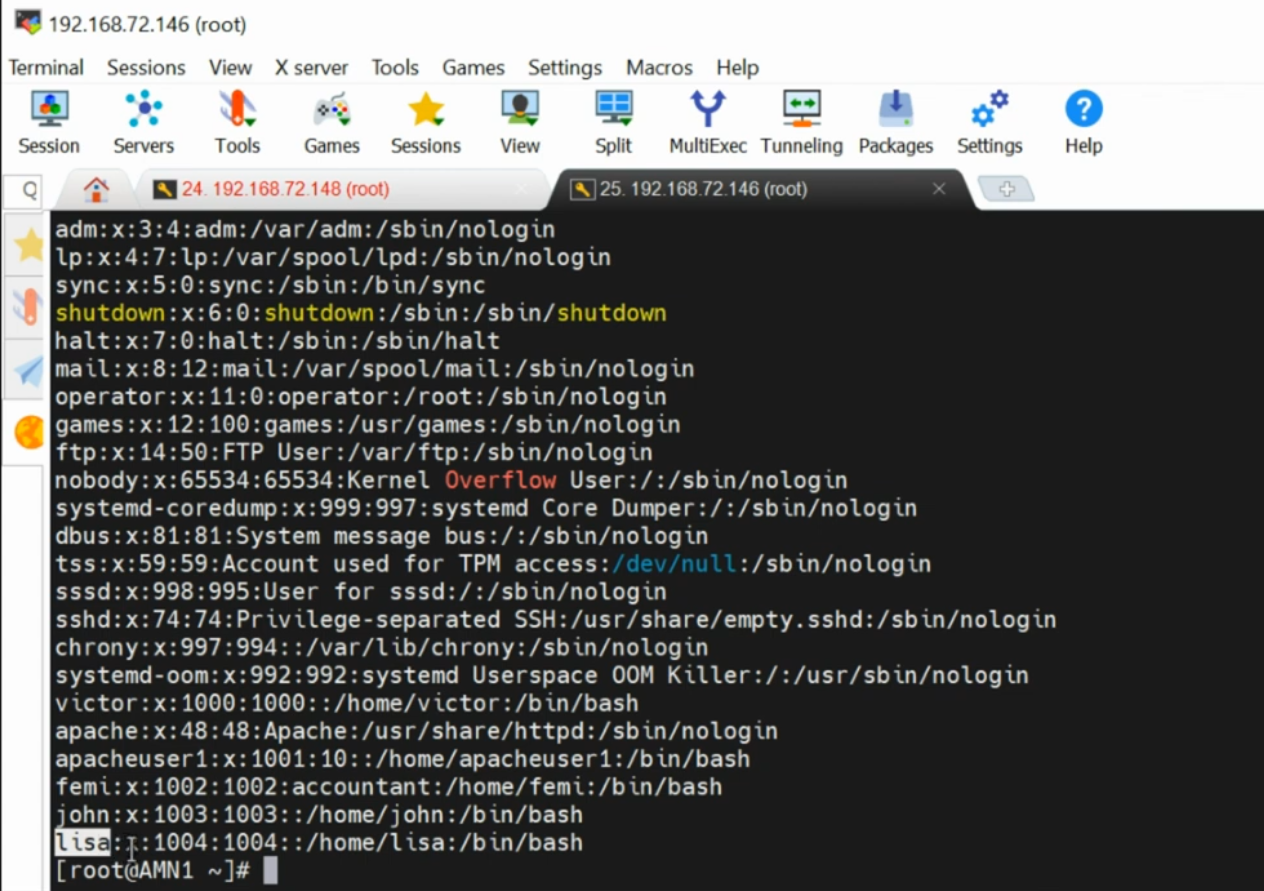Open the Tools toolbar icon
Image resolution: width=1264 pixels, height=891 pixels.
[x=237, y=120]
